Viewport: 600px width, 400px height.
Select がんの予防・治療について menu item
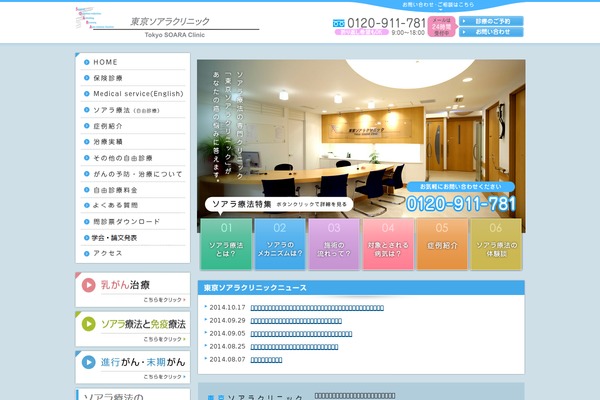(133, 174)
